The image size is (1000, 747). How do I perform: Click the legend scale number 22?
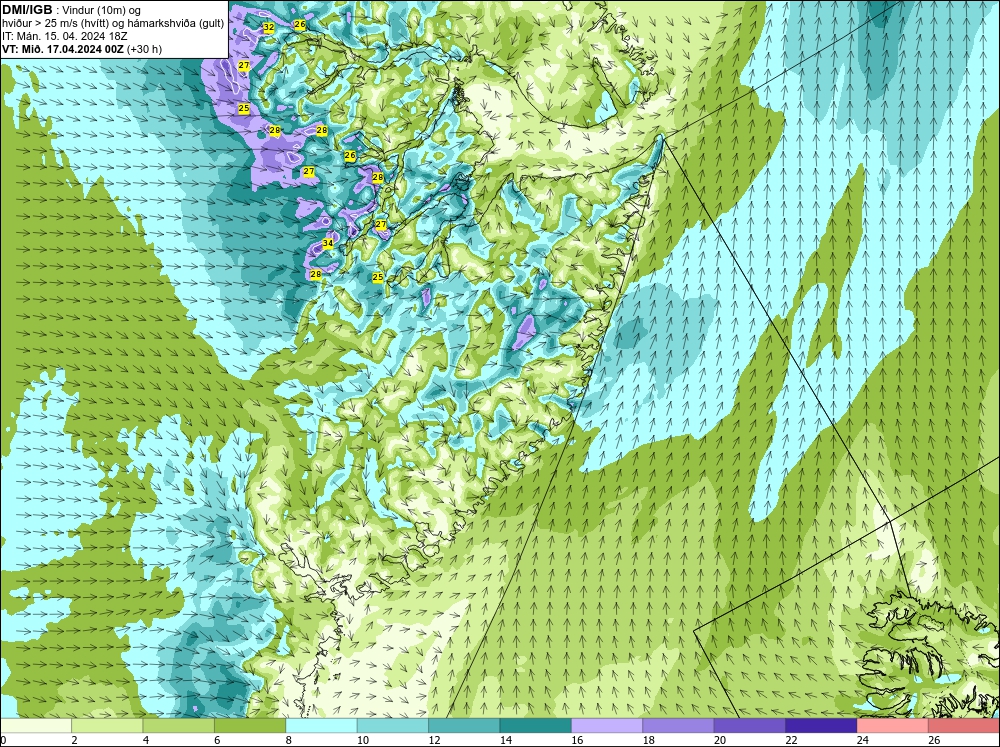point(791,740)
